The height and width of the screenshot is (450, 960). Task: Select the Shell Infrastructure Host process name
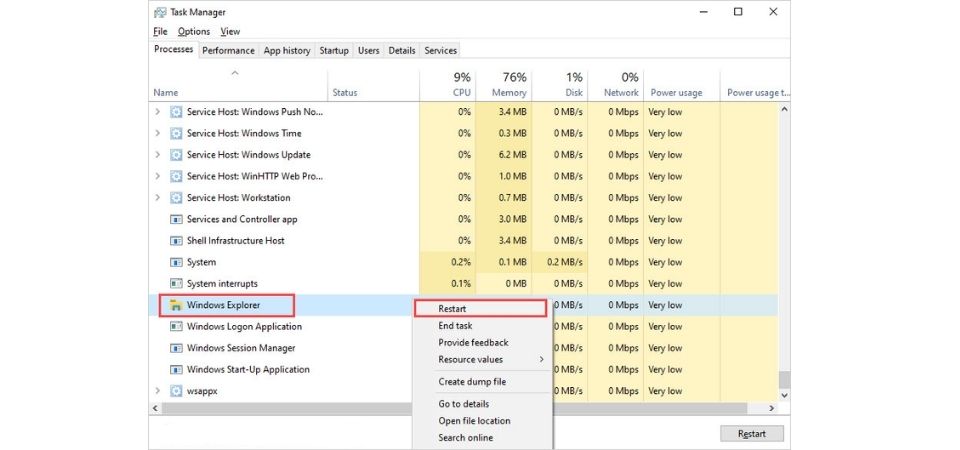[x=236, y=241]
